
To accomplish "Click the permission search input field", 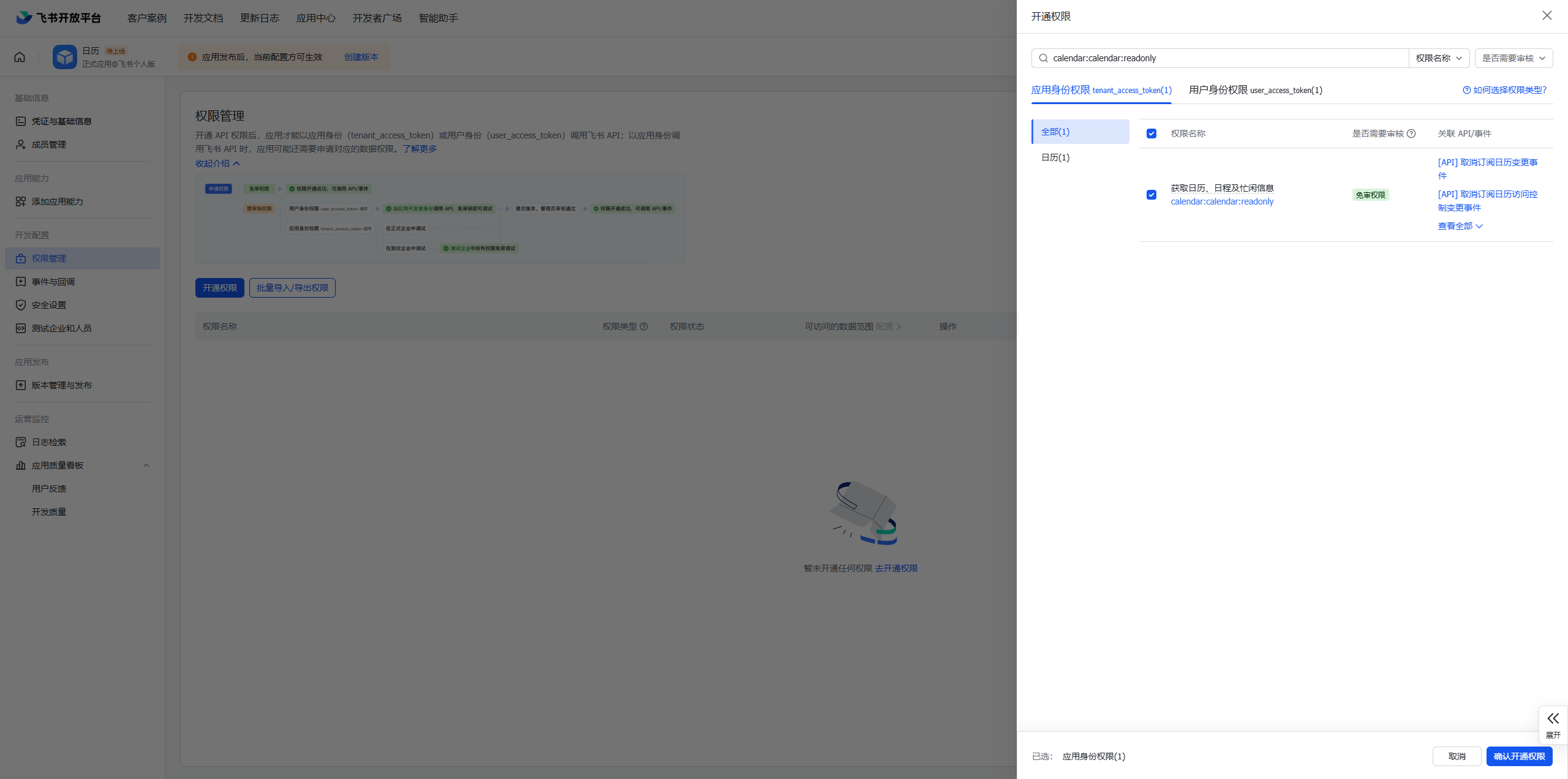I will [1225, 58].
